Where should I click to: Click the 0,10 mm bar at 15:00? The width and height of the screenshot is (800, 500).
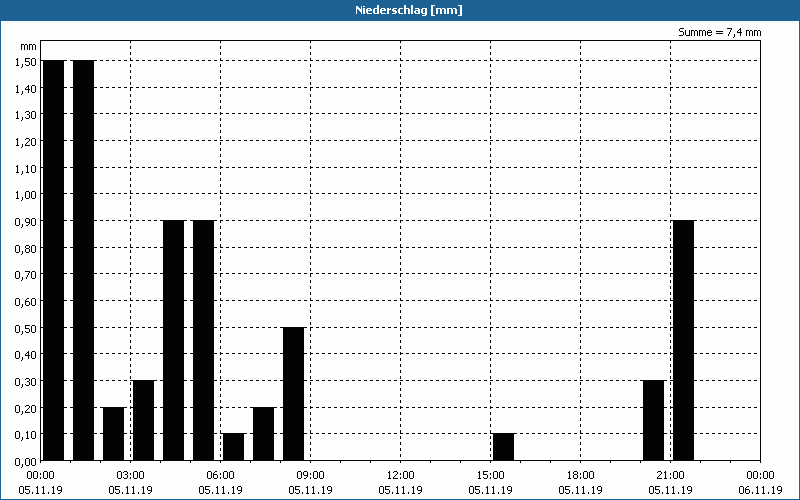504,447
